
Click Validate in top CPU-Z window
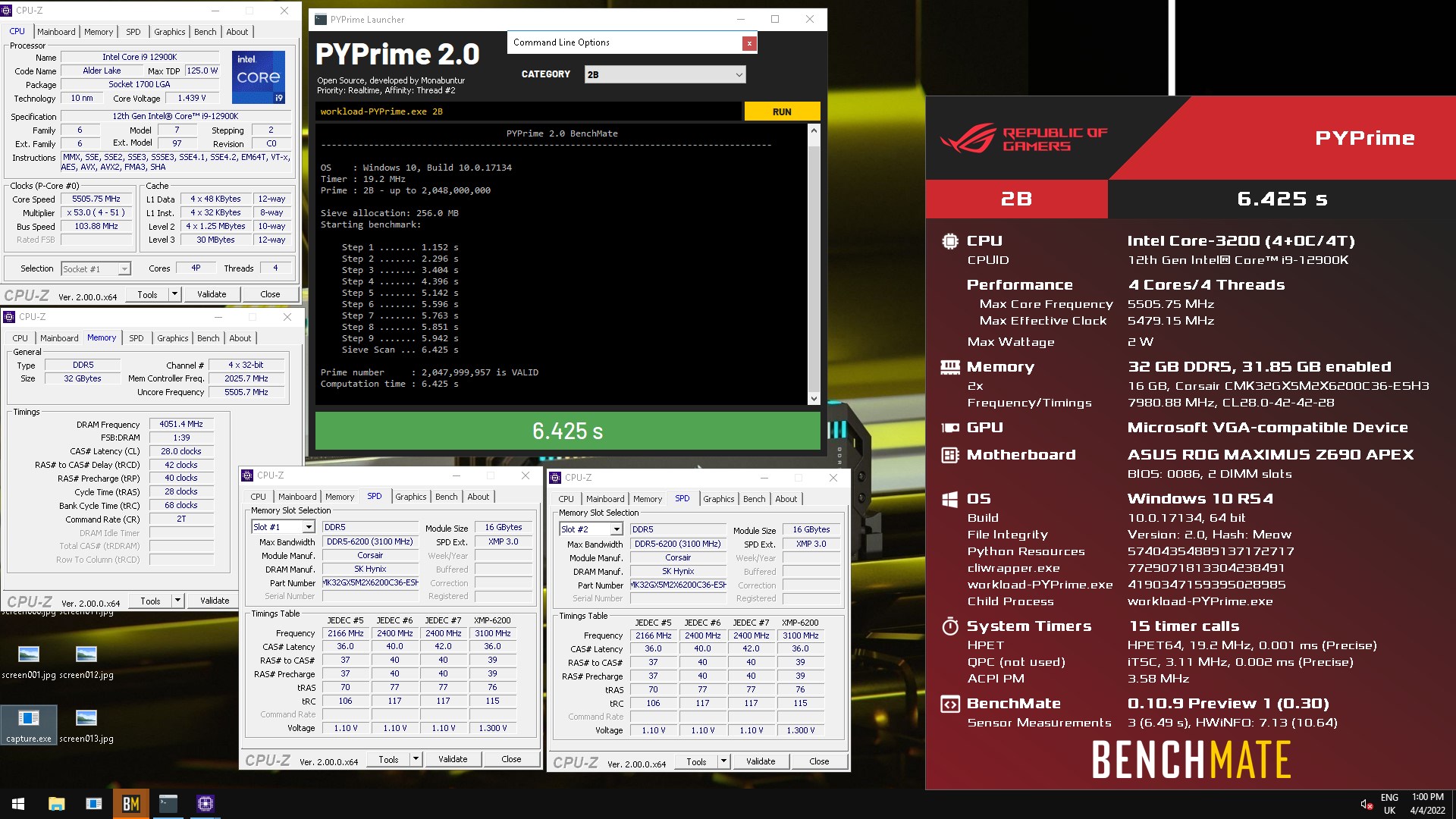(x=212, y=294)
